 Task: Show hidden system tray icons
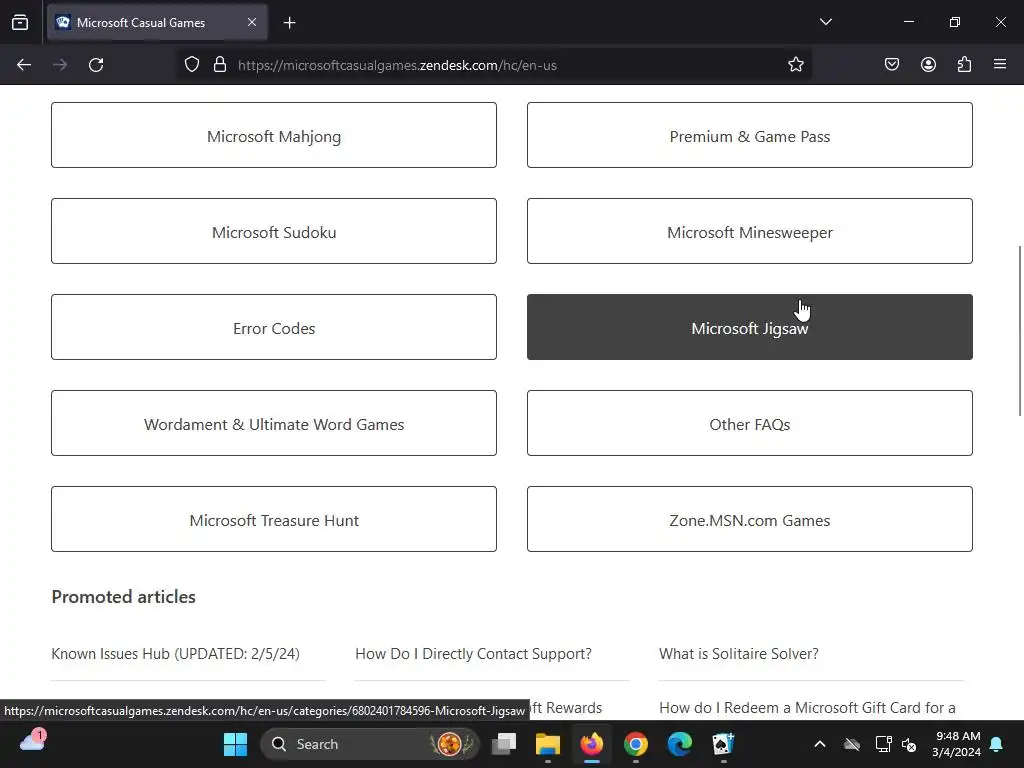tap(820, 744)
